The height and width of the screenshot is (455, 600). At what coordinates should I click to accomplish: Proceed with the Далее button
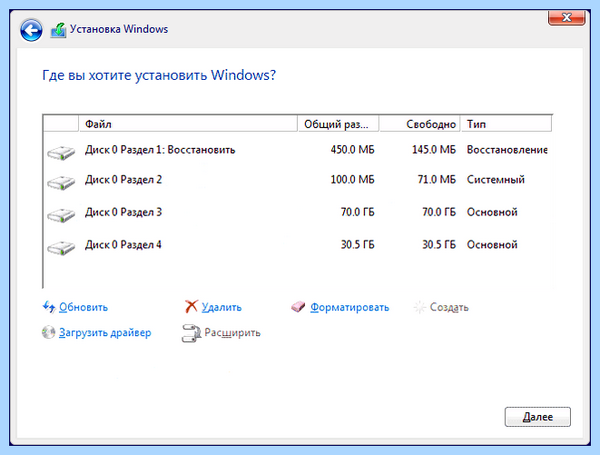[x=538, y=417]
